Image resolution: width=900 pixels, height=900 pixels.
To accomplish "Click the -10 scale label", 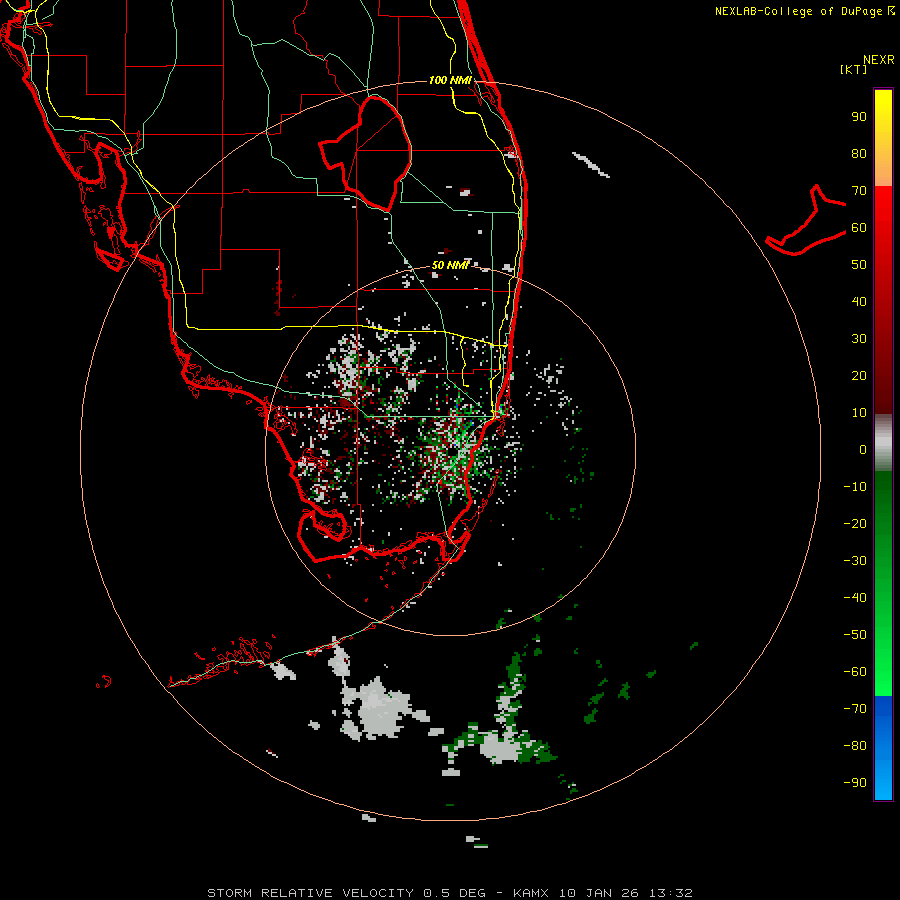I will click(855, 487).
